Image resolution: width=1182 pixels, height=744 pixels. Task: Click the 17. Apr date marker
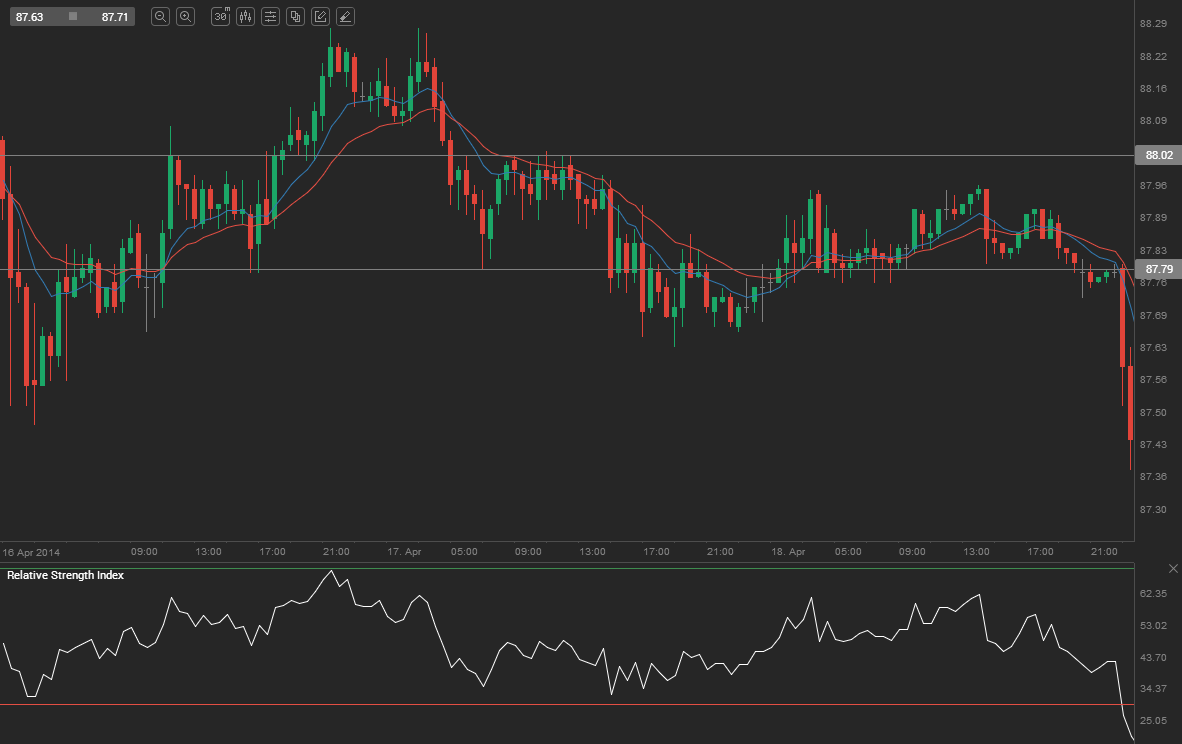click(x=403, y=551)
